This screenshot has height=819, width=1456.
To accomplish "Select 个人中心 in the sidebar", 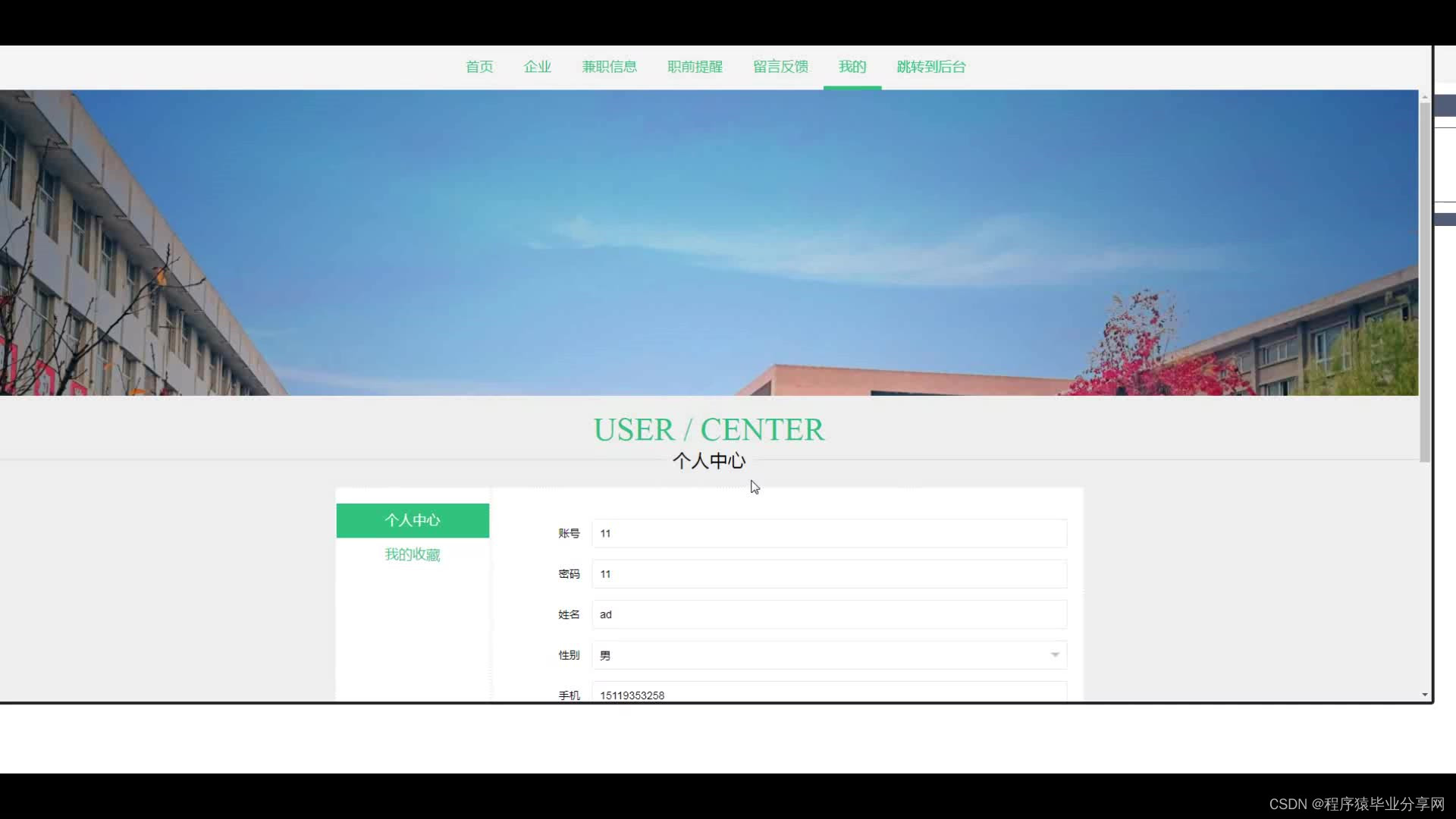I will tap(413, 520).
